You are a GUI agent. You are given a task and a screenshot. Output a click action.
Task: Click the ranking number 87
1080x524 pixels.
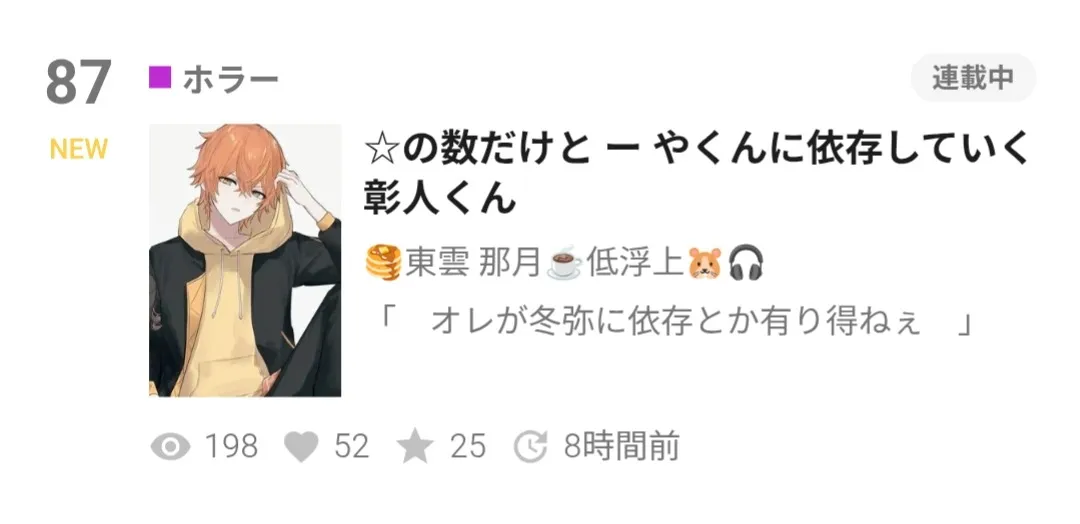(x=79, y=83)
